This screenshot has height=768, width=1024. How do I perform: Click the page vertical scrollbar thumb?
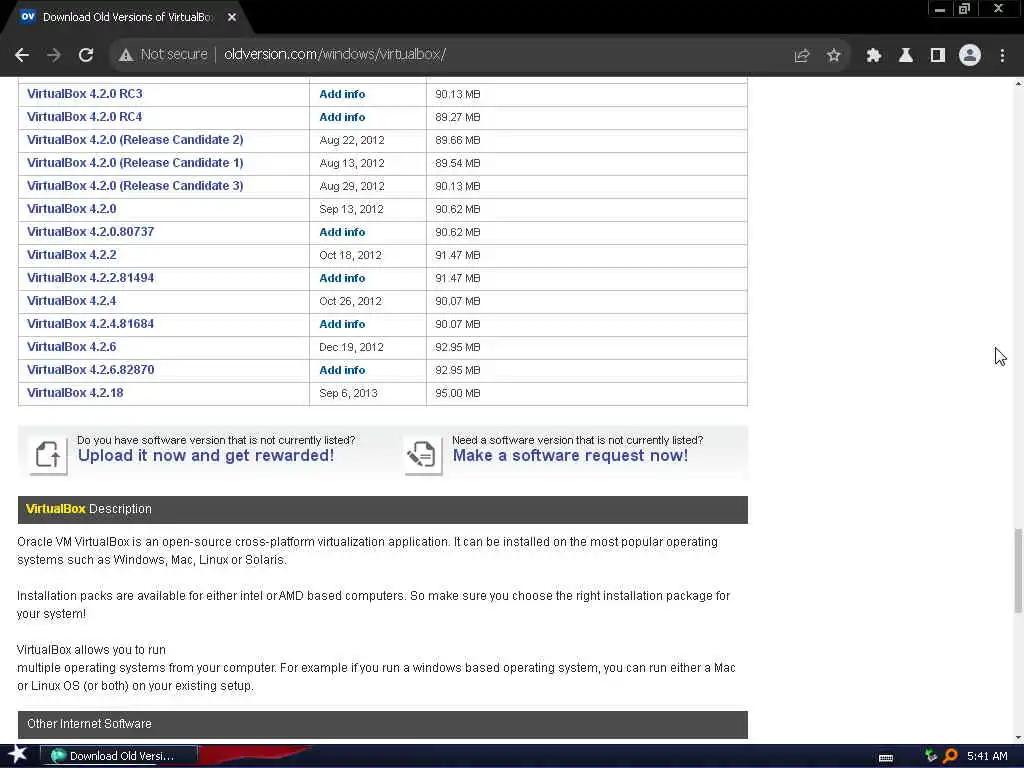pos(1017,570)
